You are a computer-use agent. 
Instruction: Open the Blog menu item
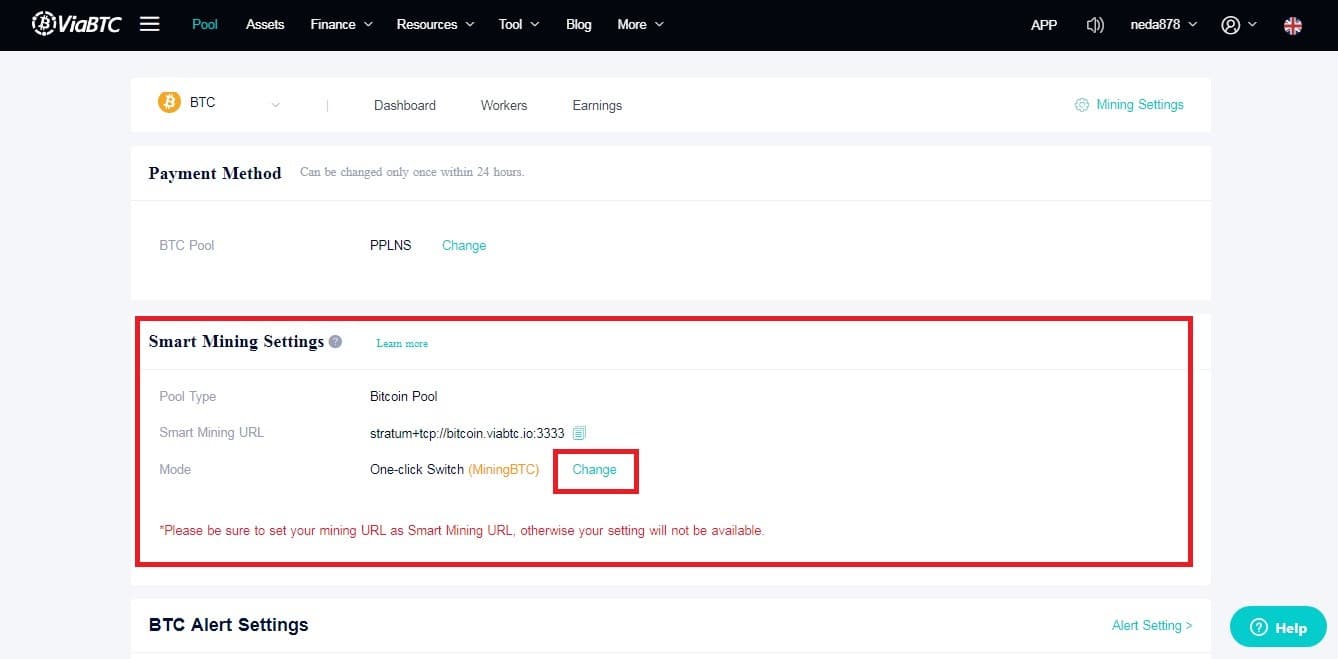point(579,24)
